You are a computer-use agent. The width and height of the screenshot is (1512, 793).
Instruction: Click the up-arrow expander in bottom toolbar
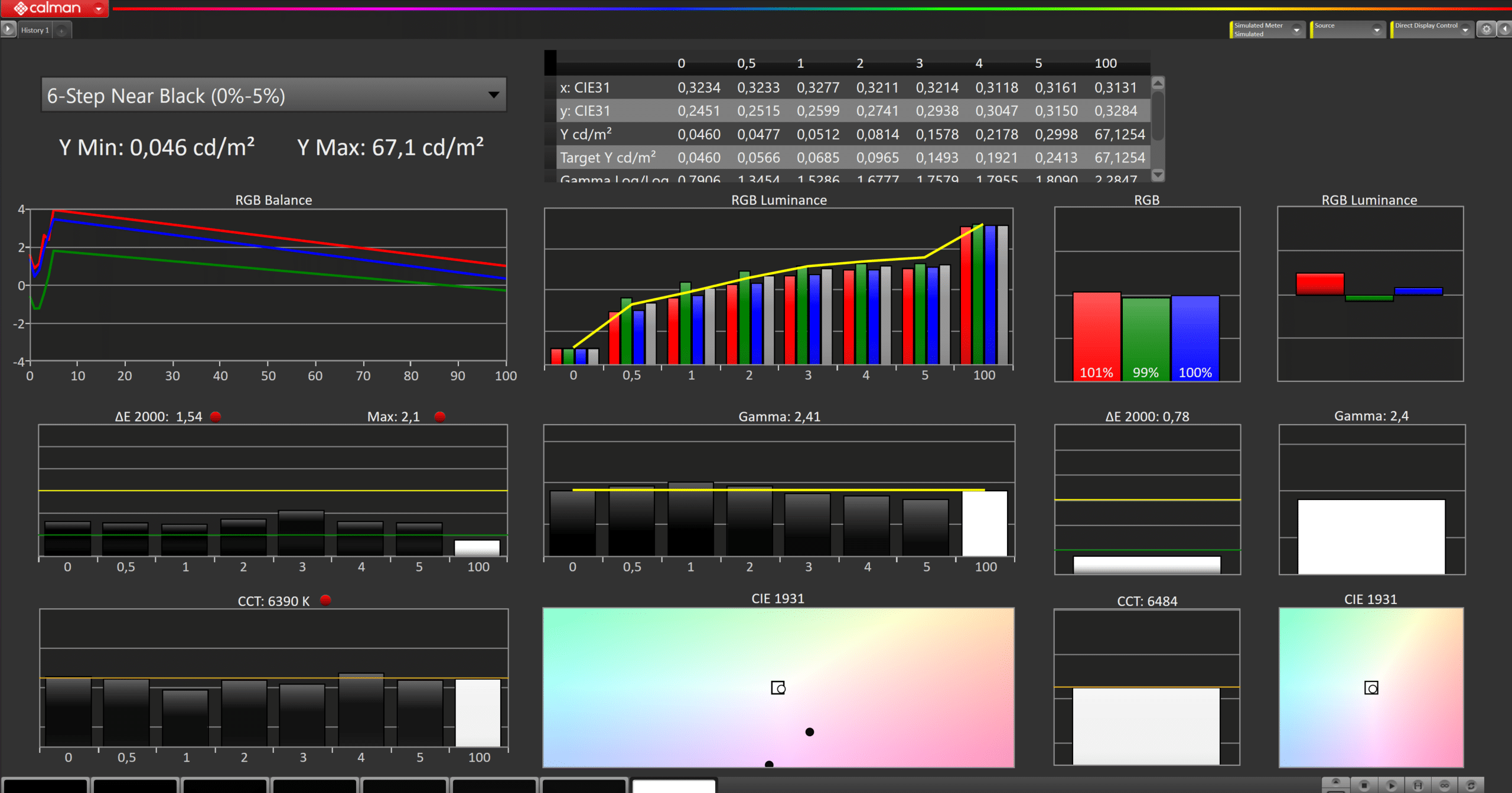(1335, 782)
